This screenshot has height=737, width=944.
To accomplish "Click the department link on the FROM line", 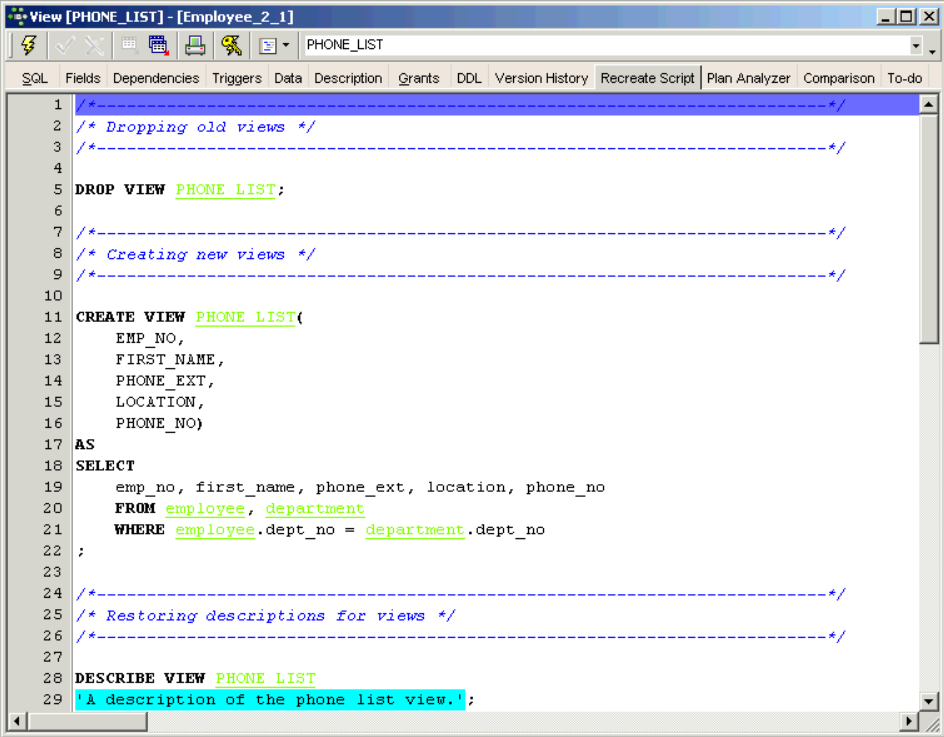I will pos(315,508).
